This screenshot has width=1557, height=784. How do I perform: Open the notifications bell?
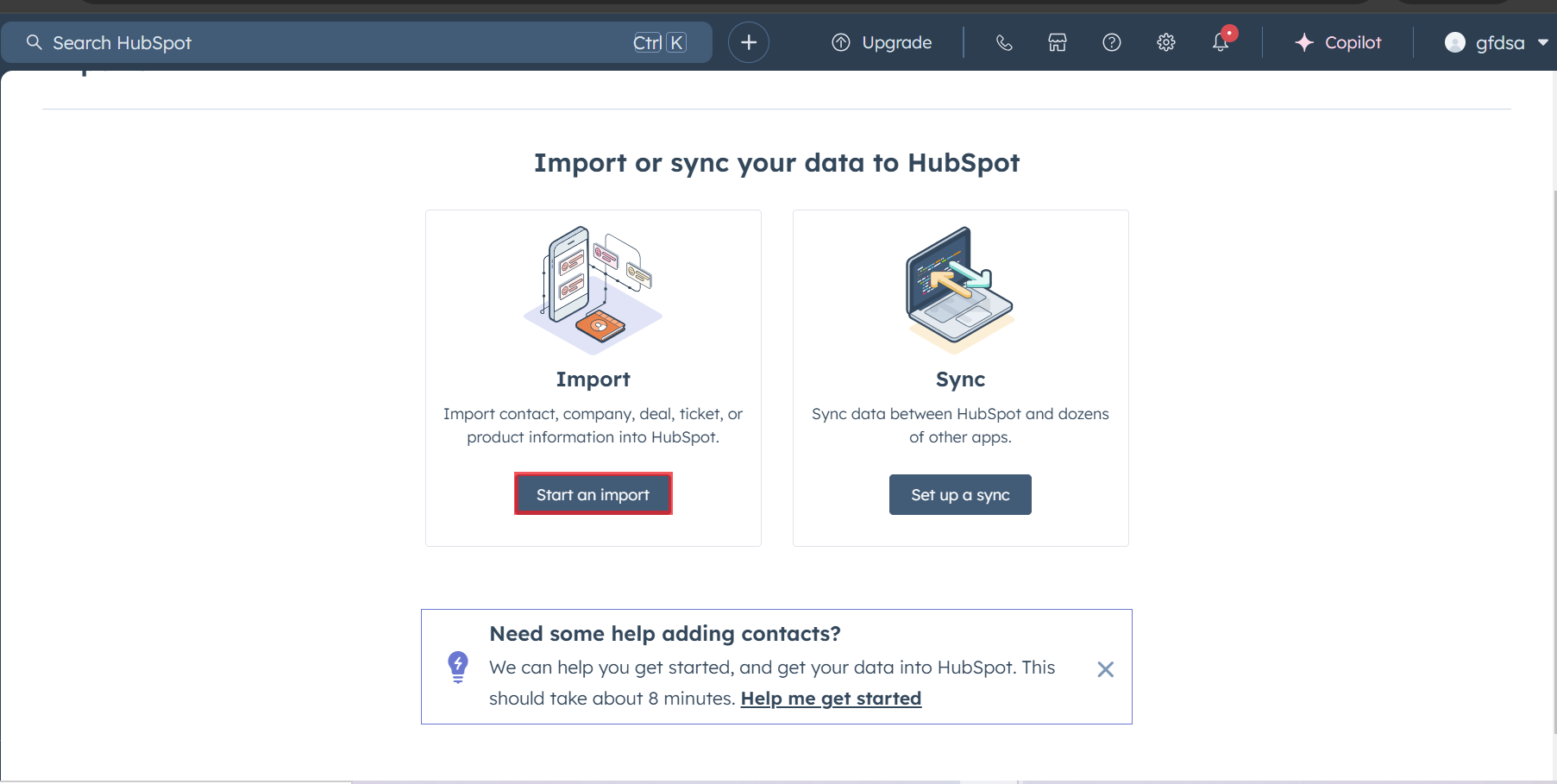(x=1221, y=41)
